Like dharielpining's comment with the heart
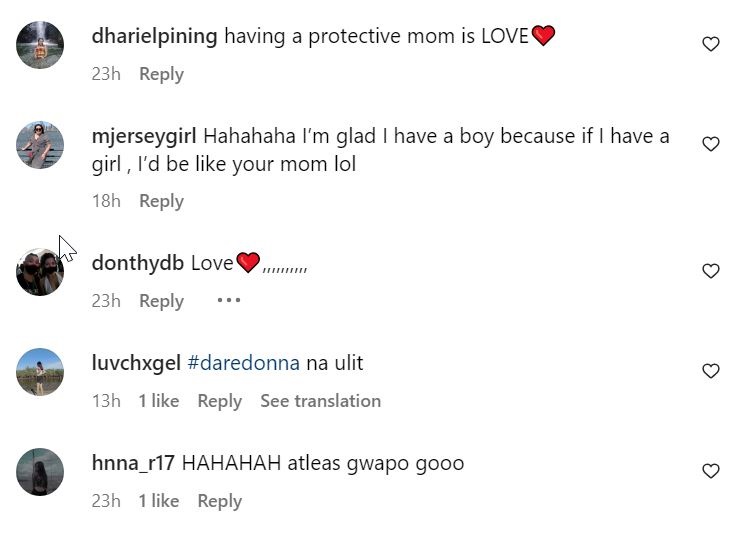The height and width of the screenshot is (544, 736). [x=711, y=44]
